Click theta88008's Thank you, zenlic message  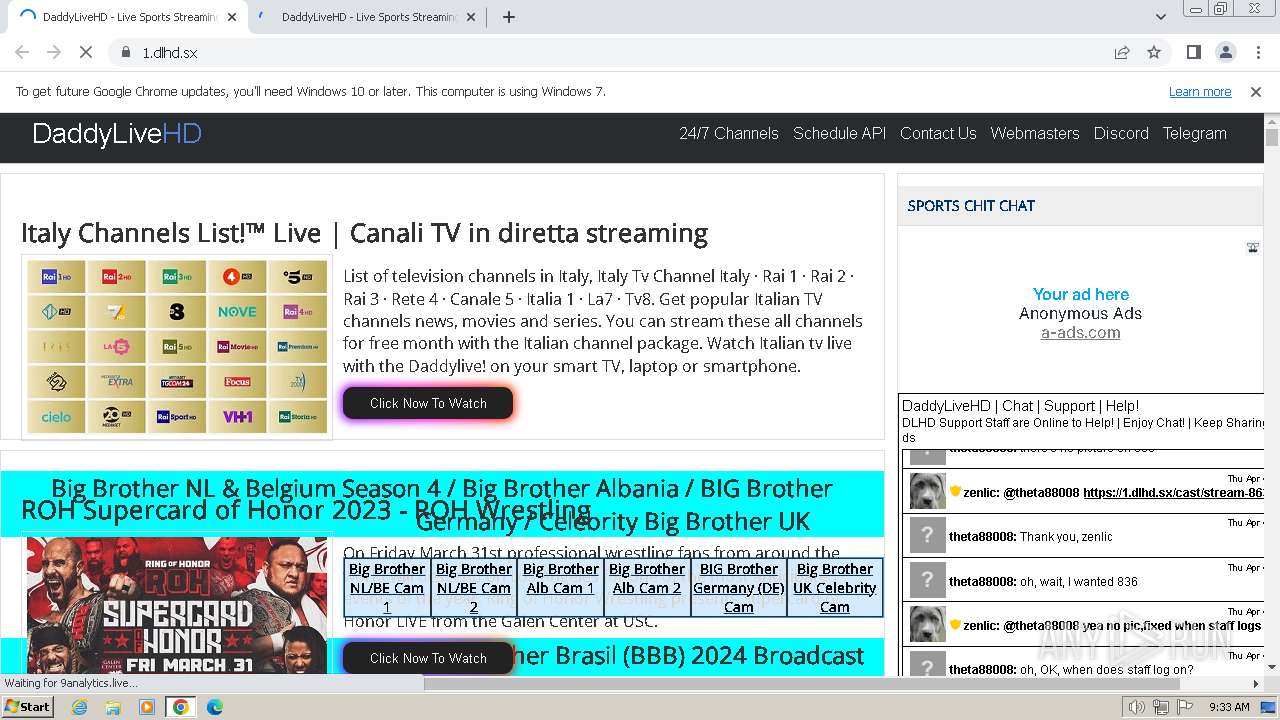click(x=1066, y=537)
